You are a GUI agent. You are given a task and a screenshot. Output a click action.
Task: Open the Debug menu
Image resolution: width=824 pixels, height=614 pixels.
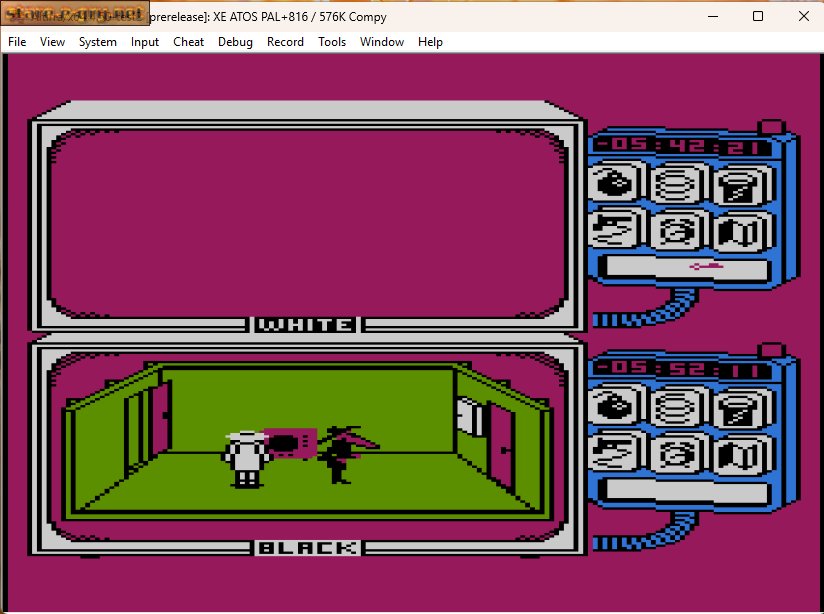tap(235, 42)
